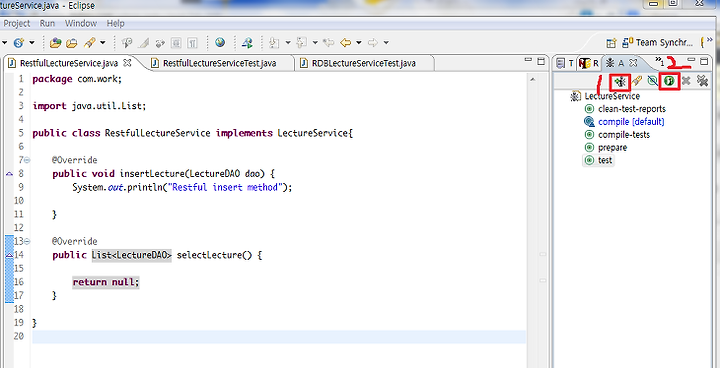
Task: Open the R view tab beside the Ant view
Action: (589, 63)
